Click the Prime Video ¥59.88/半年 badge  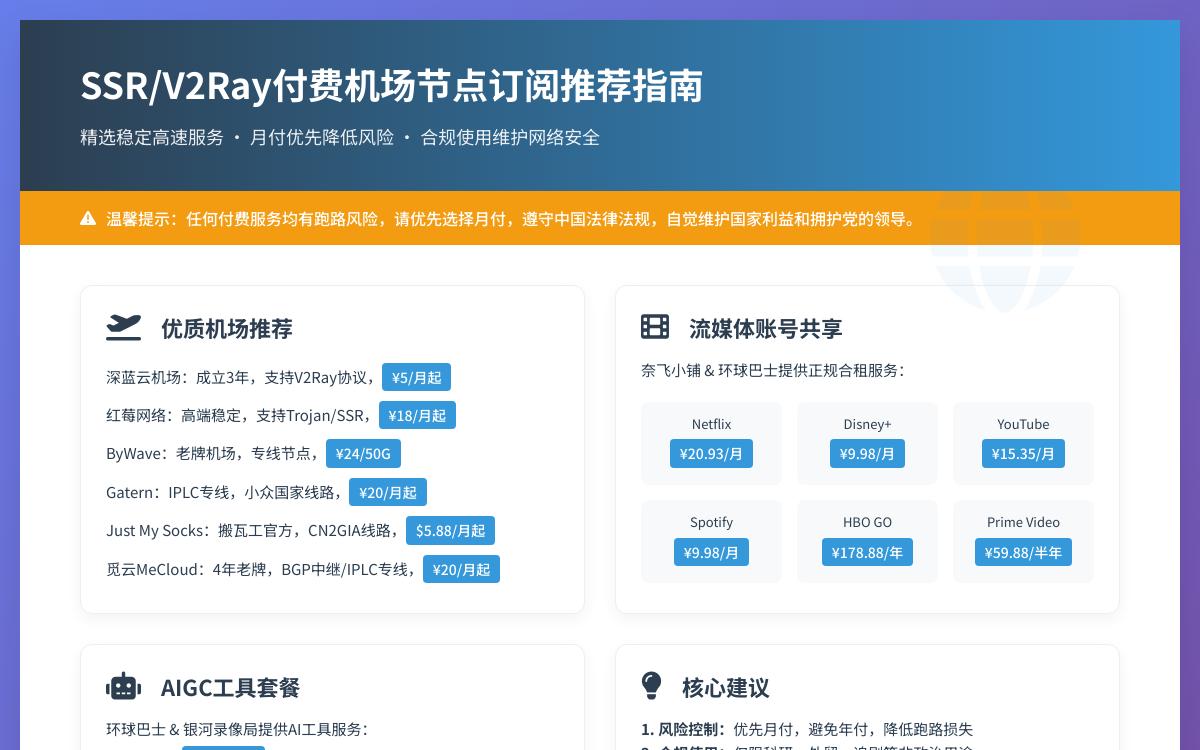click(1023, 552)
